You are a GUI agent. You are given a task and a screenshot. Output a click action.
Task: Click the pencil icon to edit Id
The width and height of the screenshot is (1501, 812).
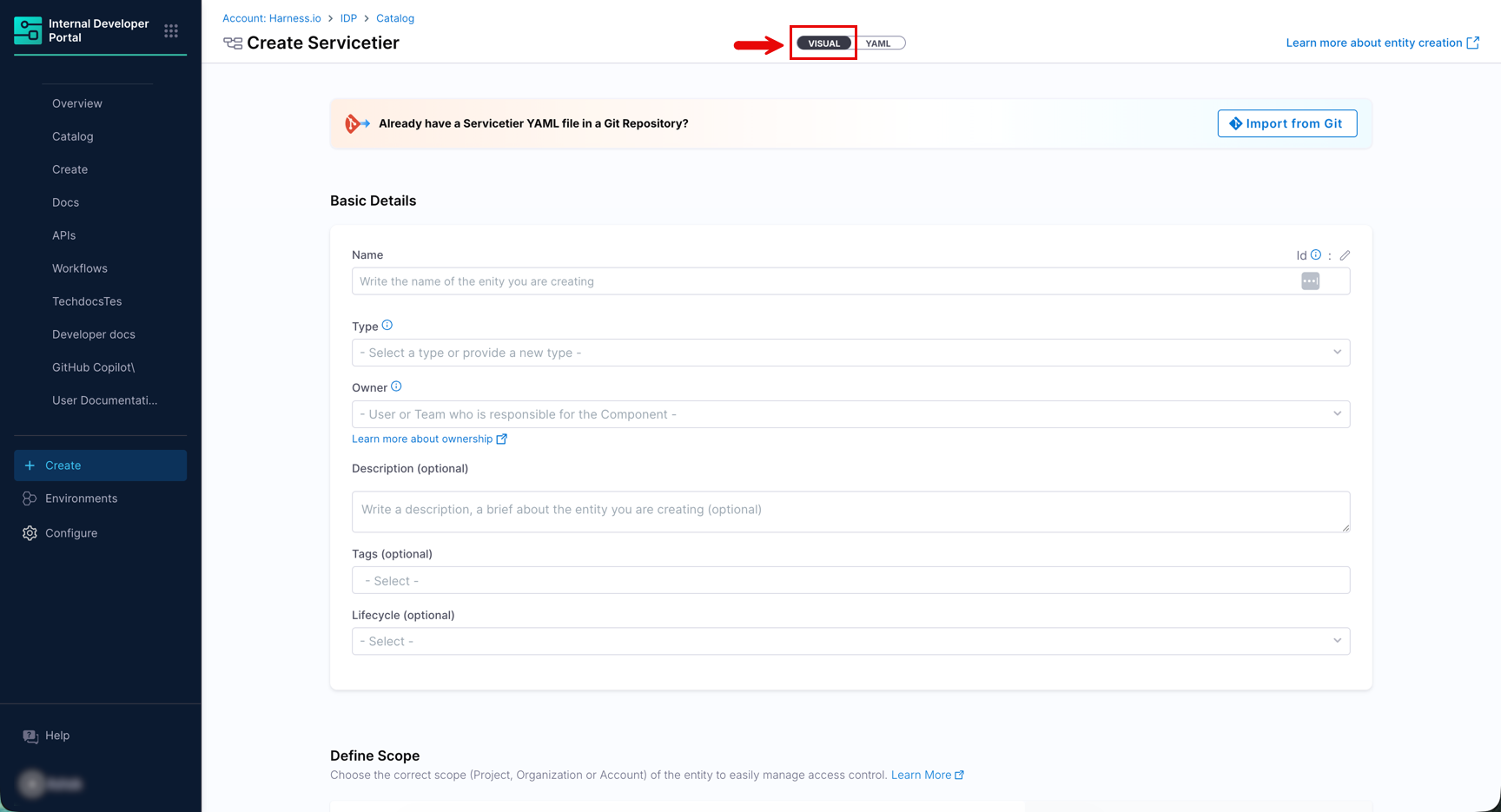[x=1345, y=255]
